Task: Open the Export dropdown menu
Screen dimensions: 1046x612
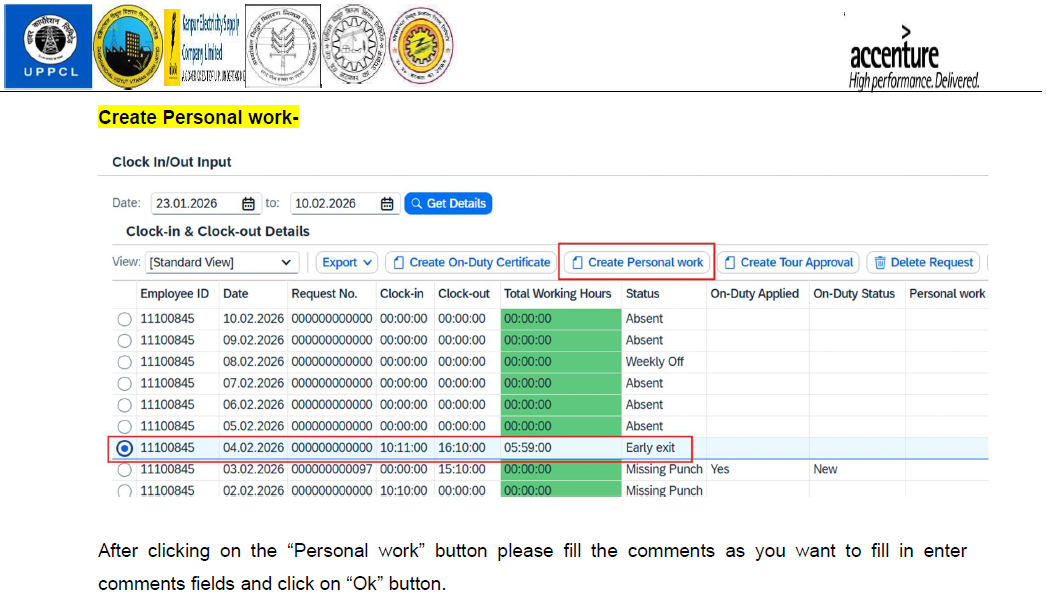Action: pos(347,263)
